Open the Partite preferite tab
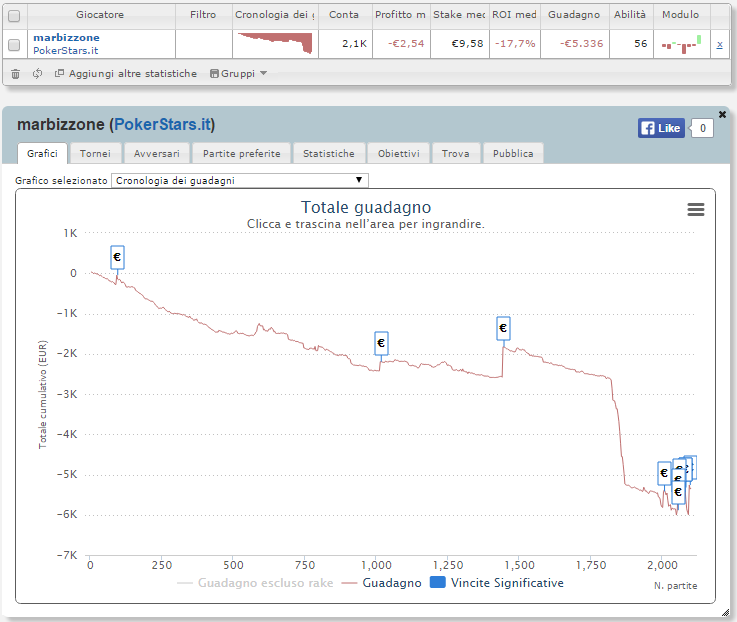737x622 pixels. point(242,154)
